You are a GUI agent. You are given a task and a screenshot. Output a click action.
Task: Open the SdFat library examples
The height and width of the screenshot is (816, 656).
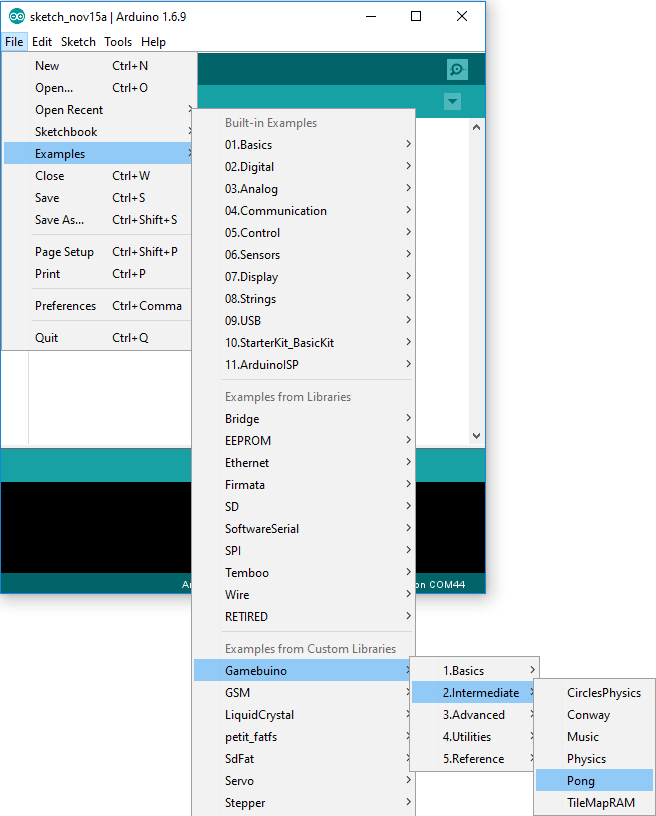click(x=304, y=759)
